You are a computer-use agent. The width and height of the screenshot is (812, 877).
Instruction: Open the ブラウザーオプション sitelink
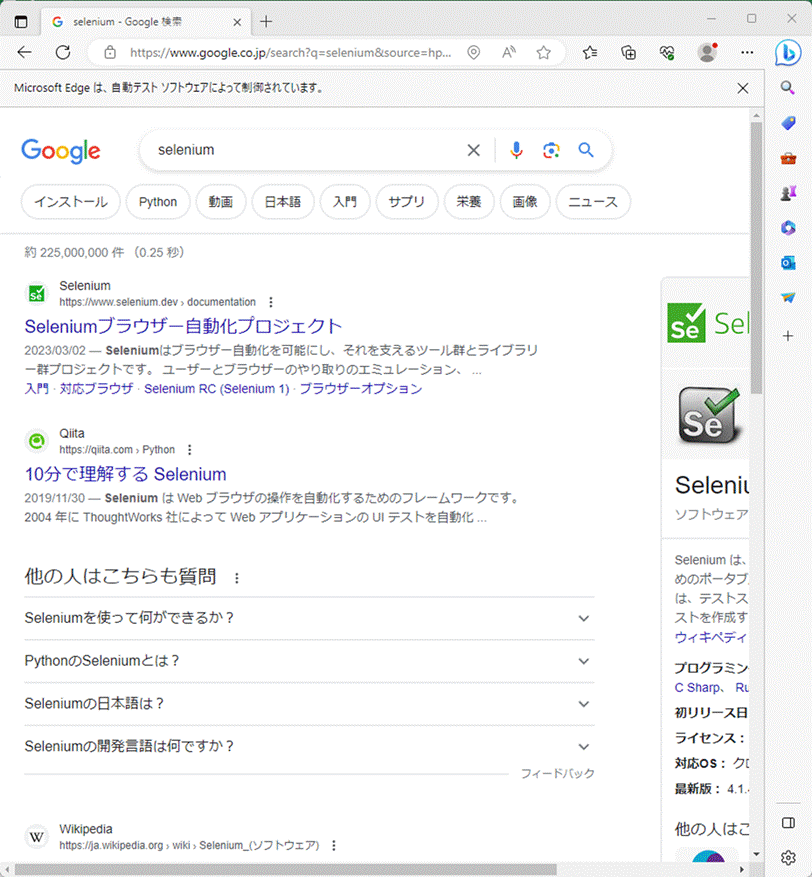pos(361,389)
